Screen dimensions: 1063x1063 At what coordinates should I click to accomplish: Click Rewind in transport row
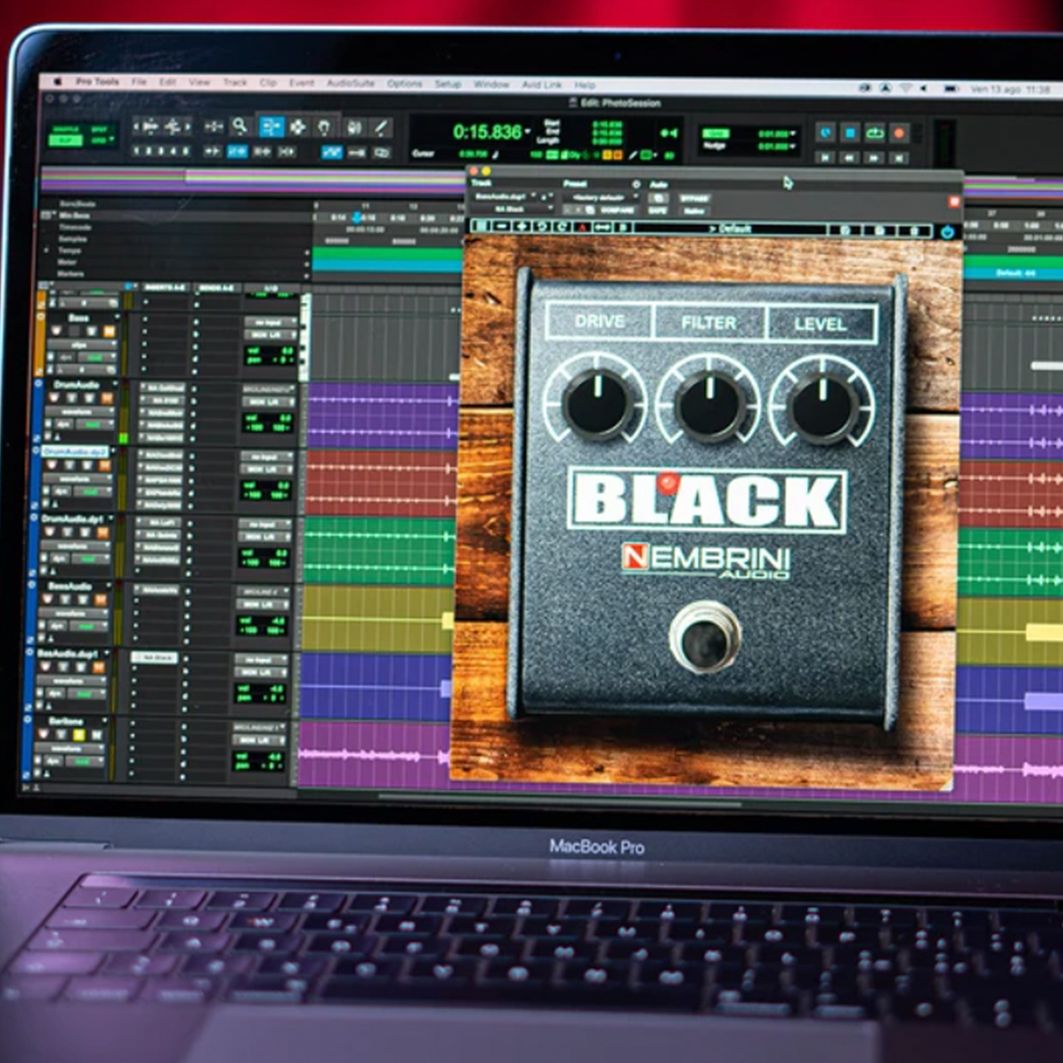pos(848,157)
